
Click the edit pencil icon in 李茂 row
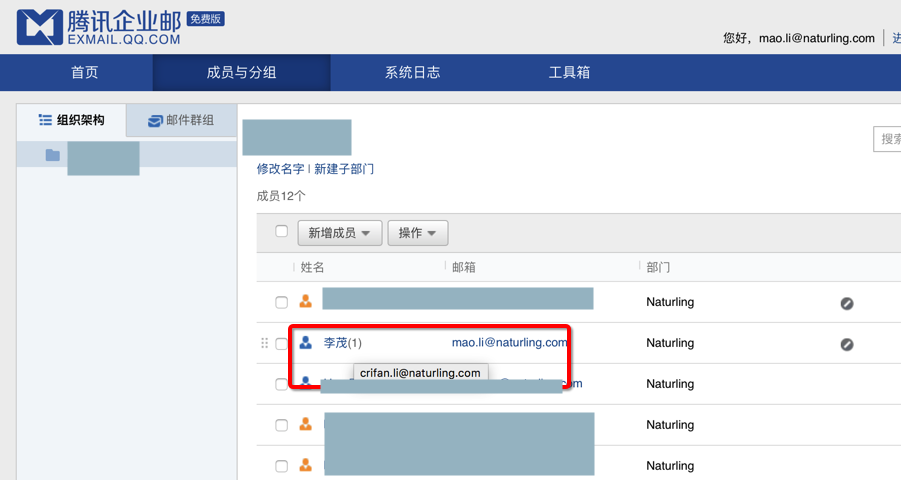pyautogui.click(x=847, y=344)
